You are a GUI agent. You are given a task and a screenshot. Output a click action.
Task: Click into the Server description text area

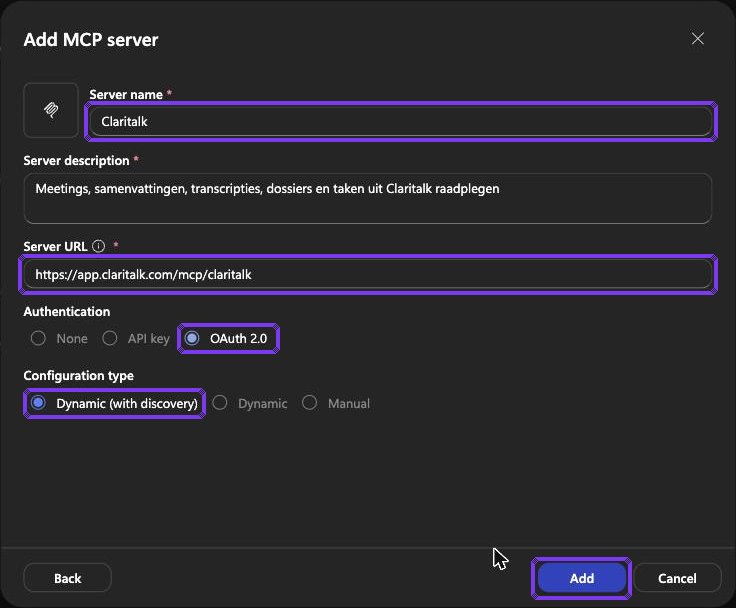click(x=368, y=199)
